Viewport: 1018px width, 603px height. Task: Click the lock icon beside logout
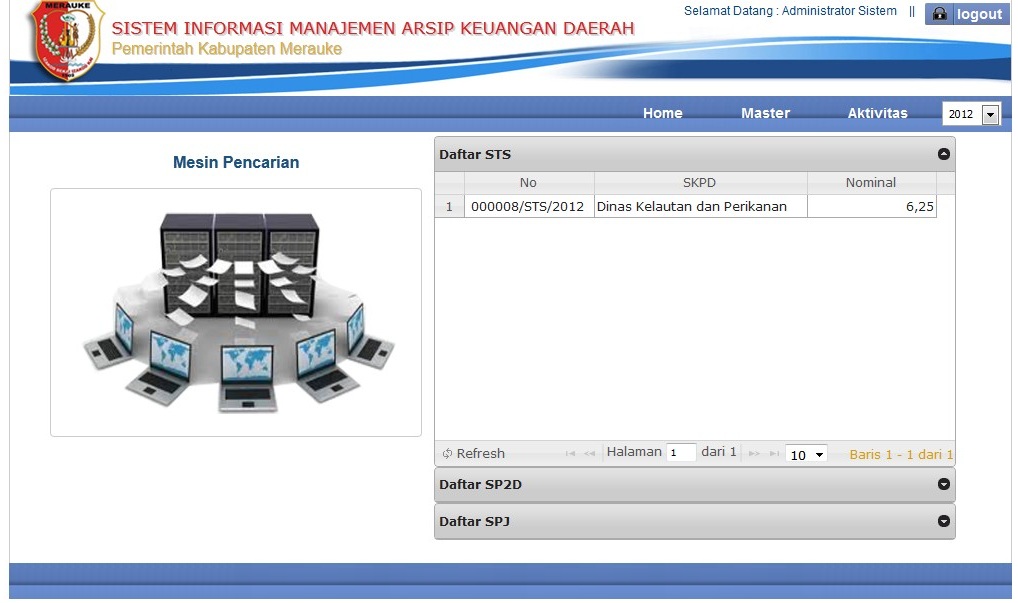click(x=940, y=14)
